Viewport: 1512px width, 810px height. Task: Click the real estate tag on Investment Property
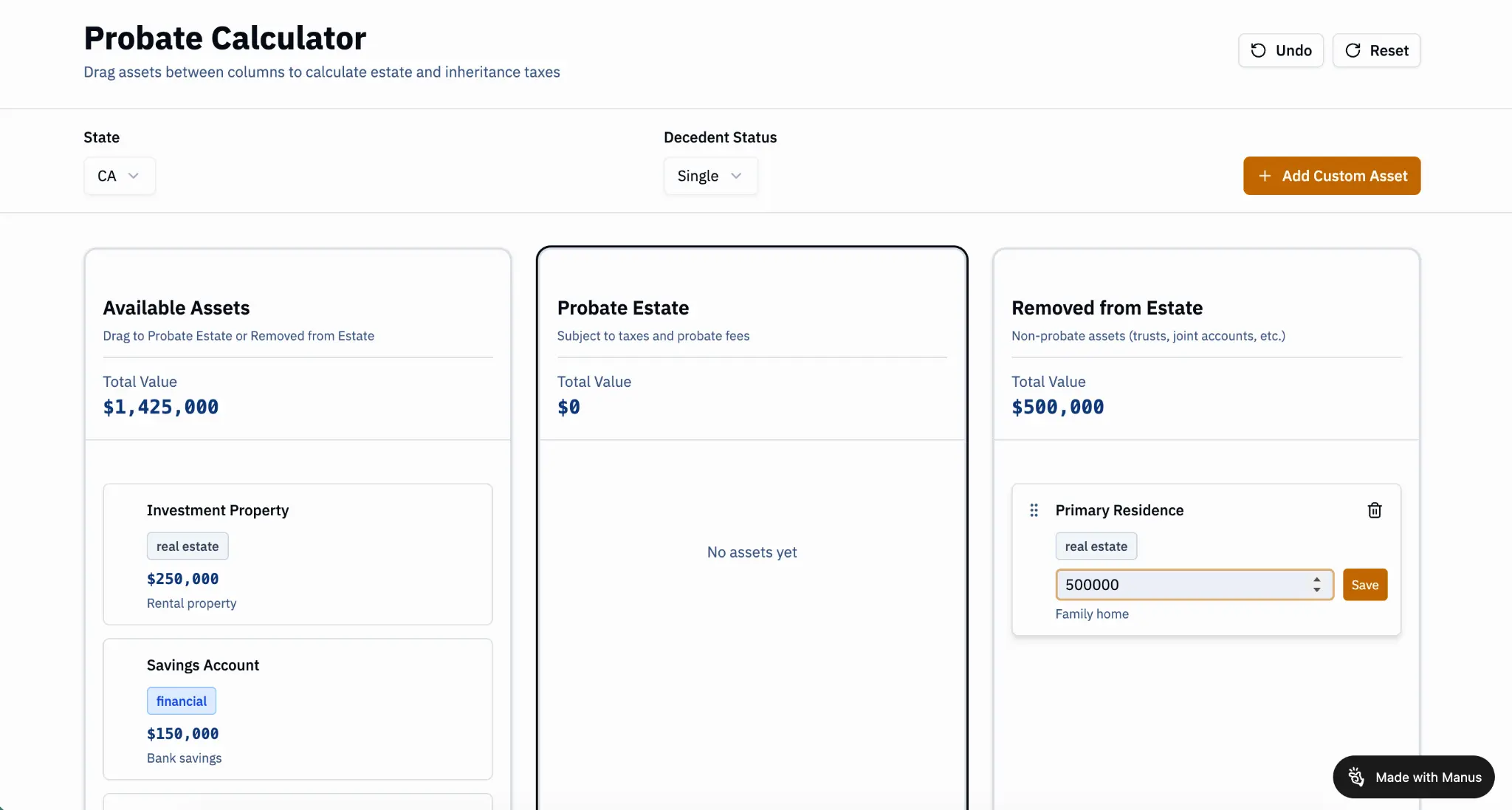188,546
